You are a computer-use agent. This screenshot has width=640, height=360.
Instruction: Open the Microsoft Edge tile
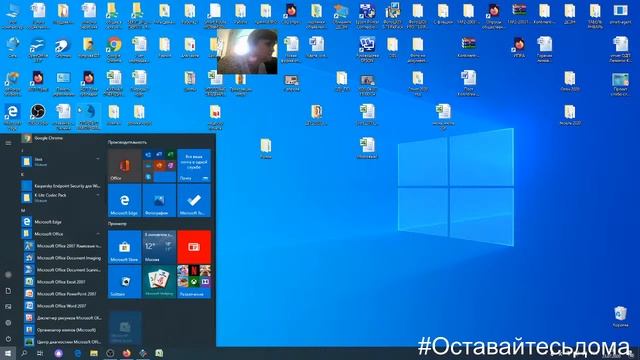[124, 200]
